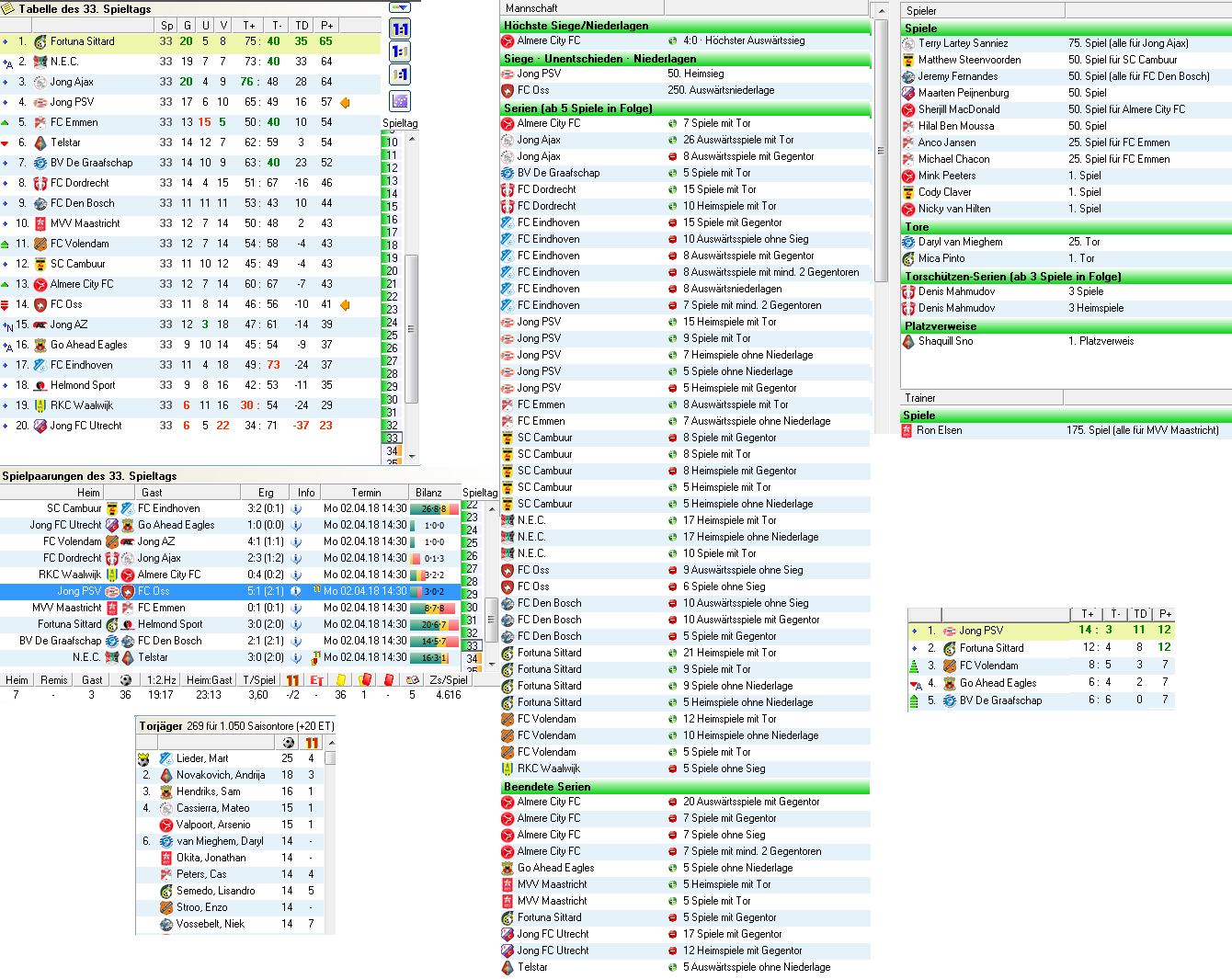
Task: Click the scroll-up arrow of the Torjäger list
Action: (330, 743)
